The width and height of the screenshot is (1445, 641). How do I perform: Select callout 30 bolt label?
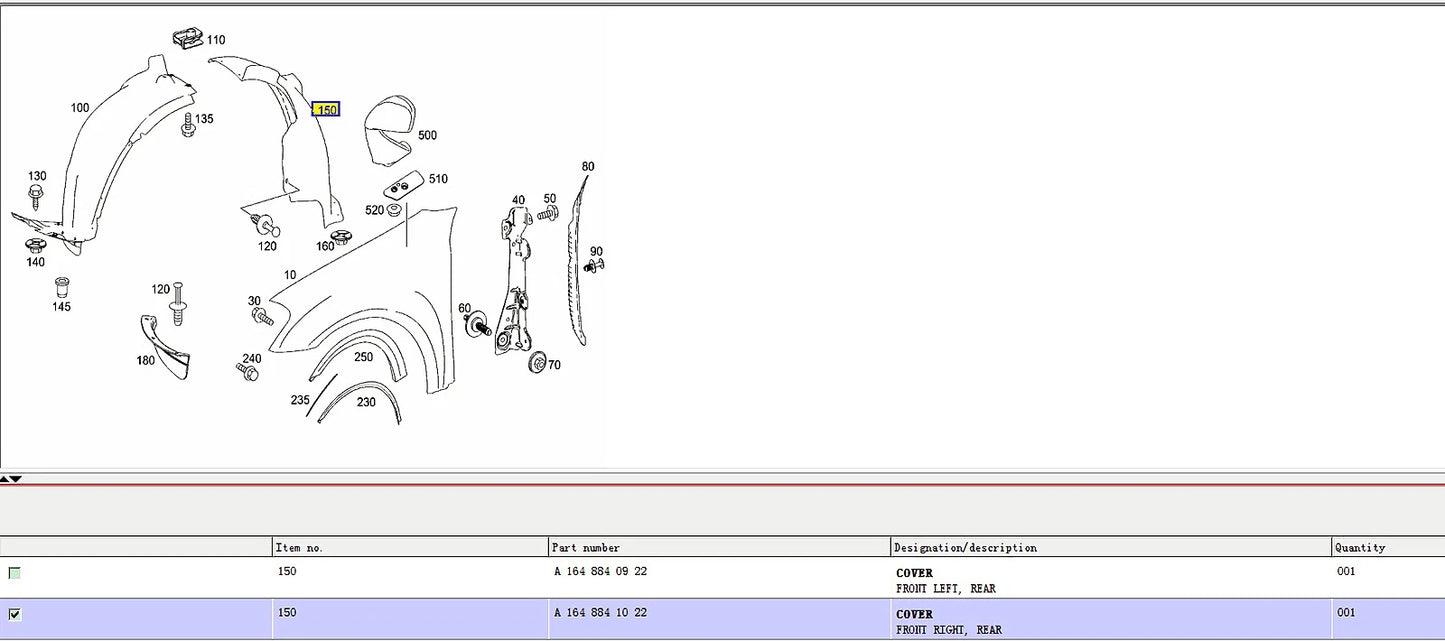click(x=254, y=301)
